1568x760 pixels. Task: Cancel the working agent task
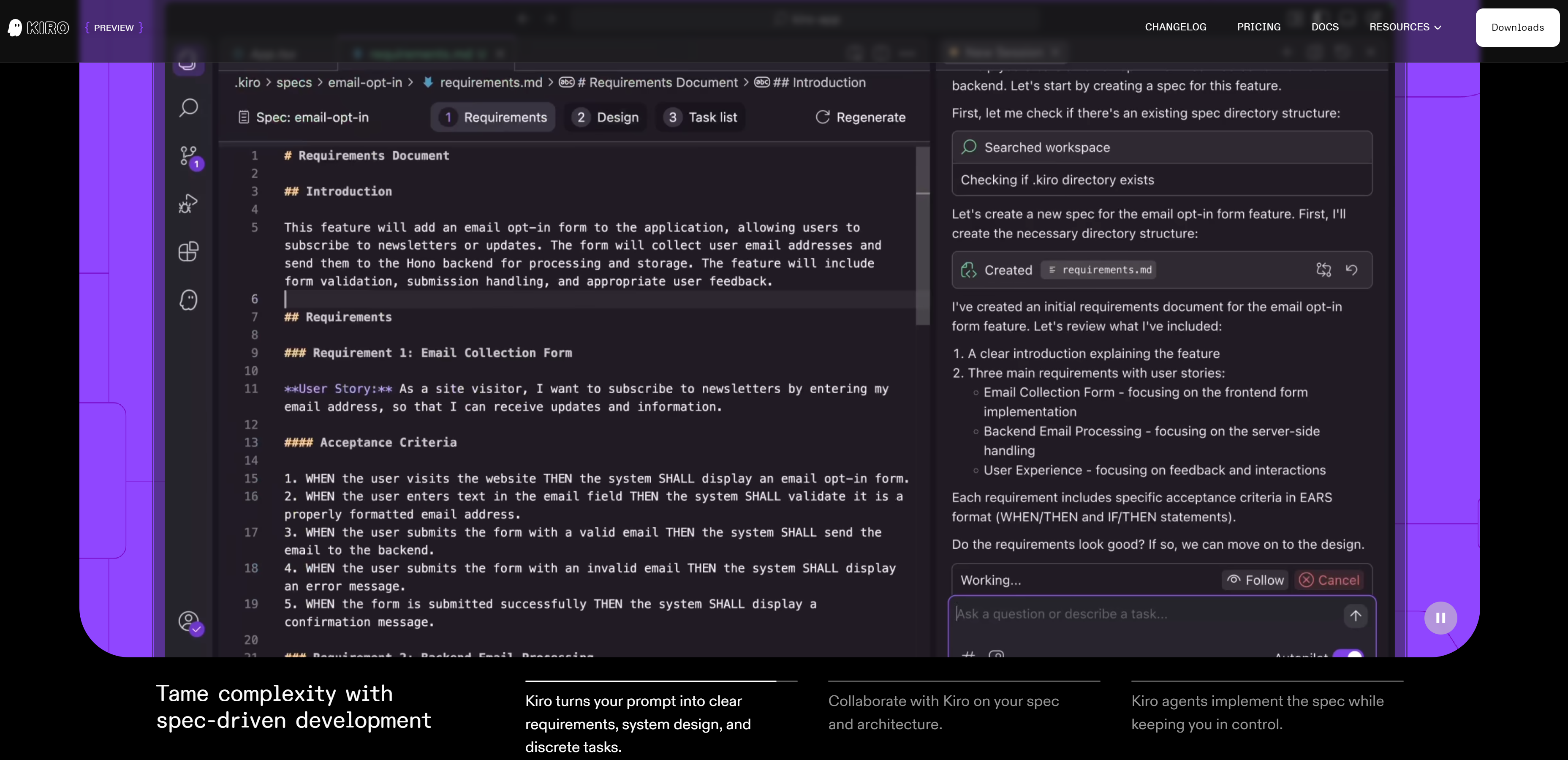pos(1329,580)
